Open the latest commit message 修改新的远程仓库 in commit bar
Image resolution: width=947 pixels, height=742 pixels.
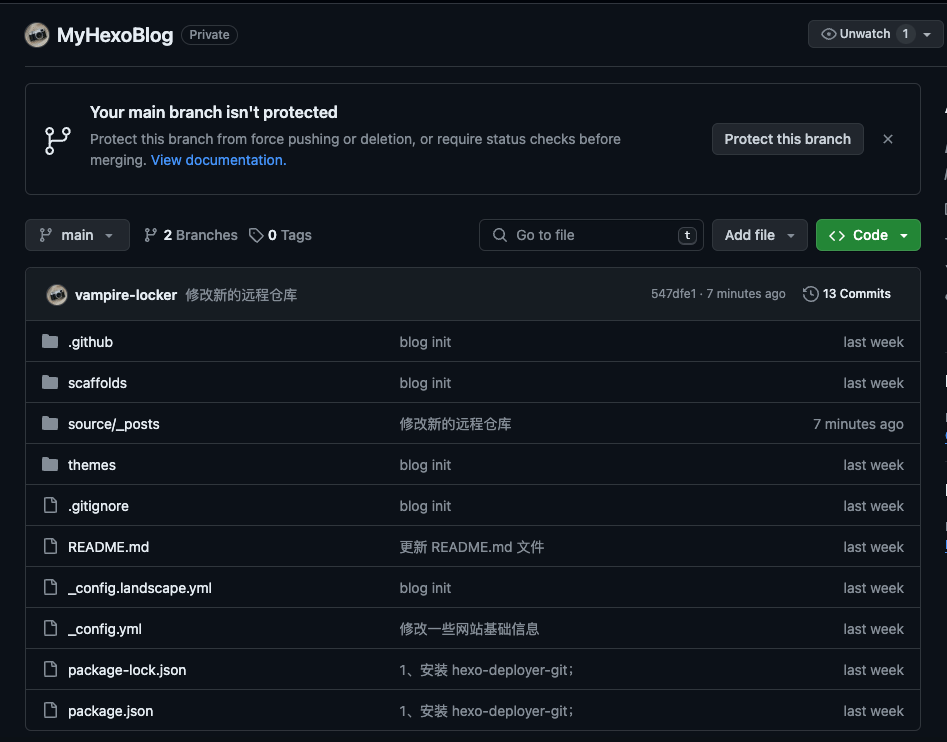[x=241, y=295]
